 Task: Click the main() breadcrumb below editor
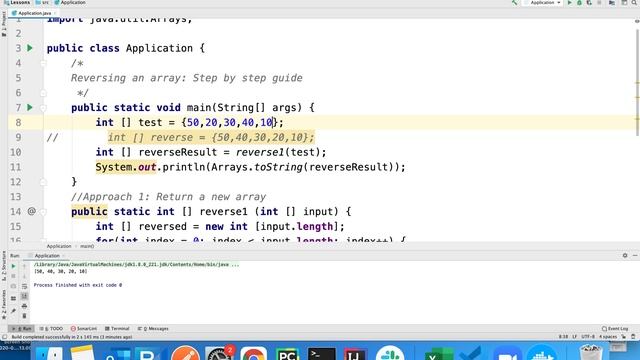[87, 246]
